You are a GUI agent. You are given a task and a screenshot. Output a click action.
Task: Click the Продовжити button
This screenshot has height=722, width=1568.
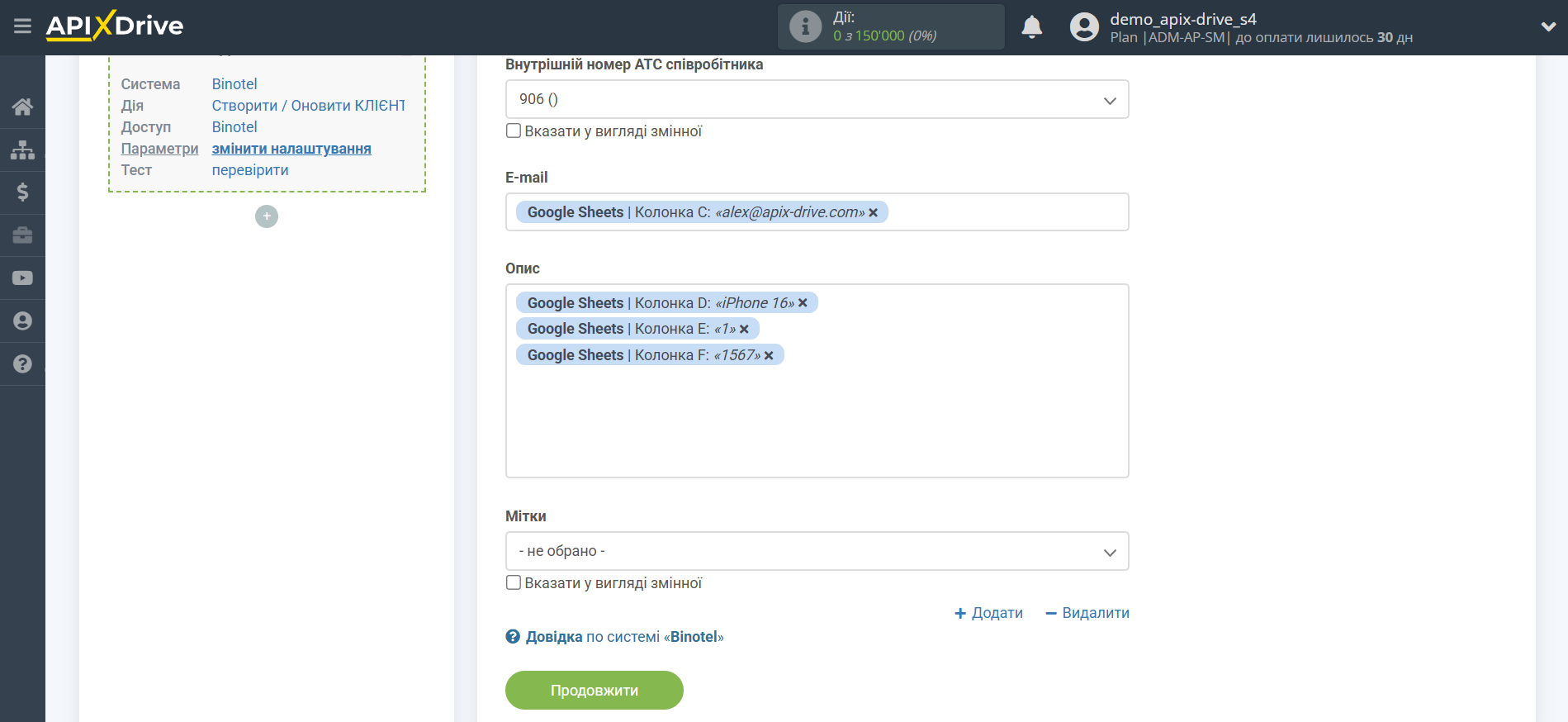(594, 690)
